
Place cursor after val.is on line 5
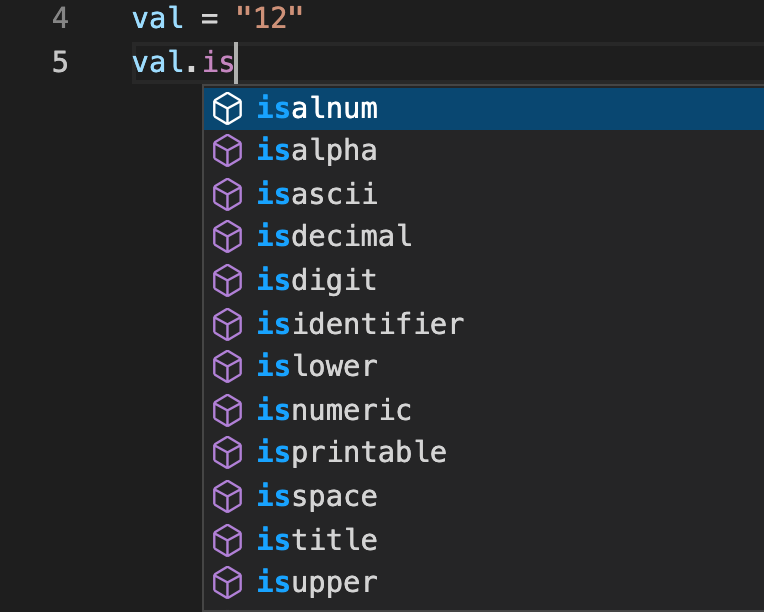tap(235, 63)
